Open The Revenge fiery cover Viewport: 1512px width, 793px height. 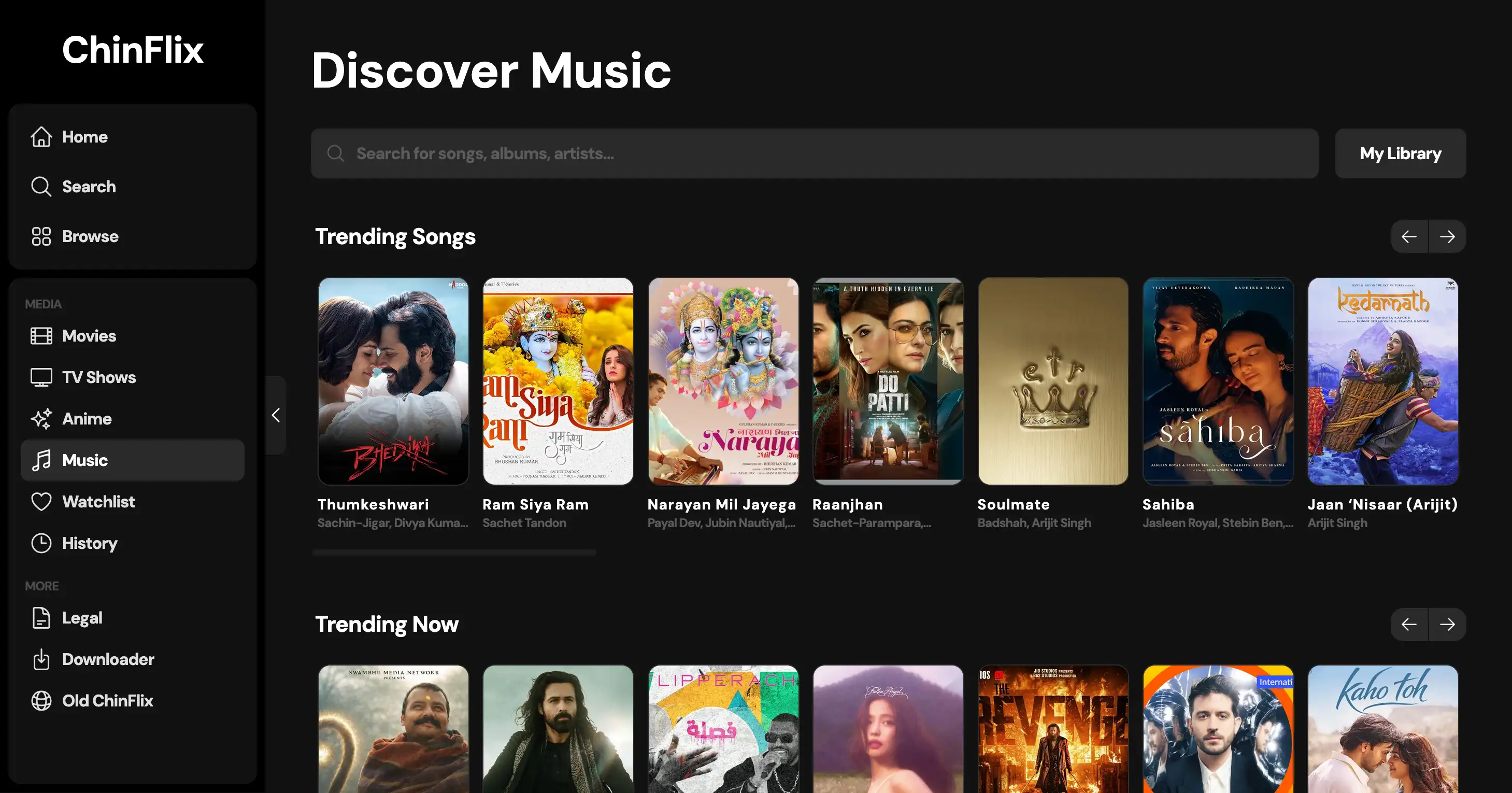(1053, 729)
